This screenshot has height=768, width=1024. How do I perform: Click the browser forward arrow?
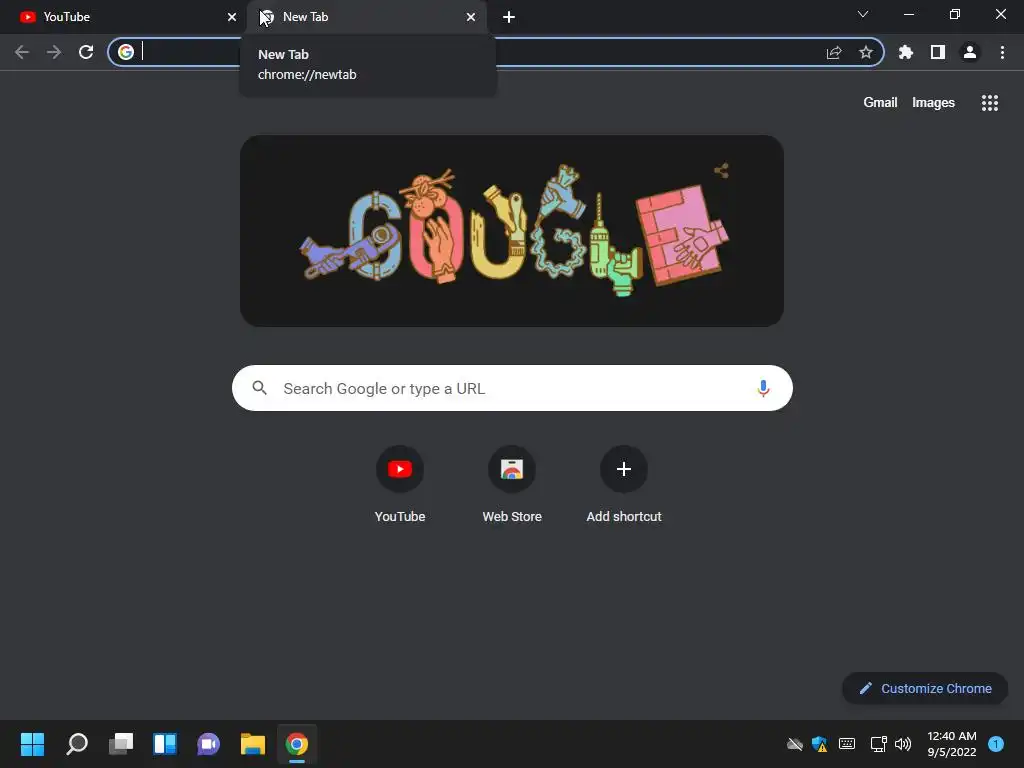pos(54,52)
